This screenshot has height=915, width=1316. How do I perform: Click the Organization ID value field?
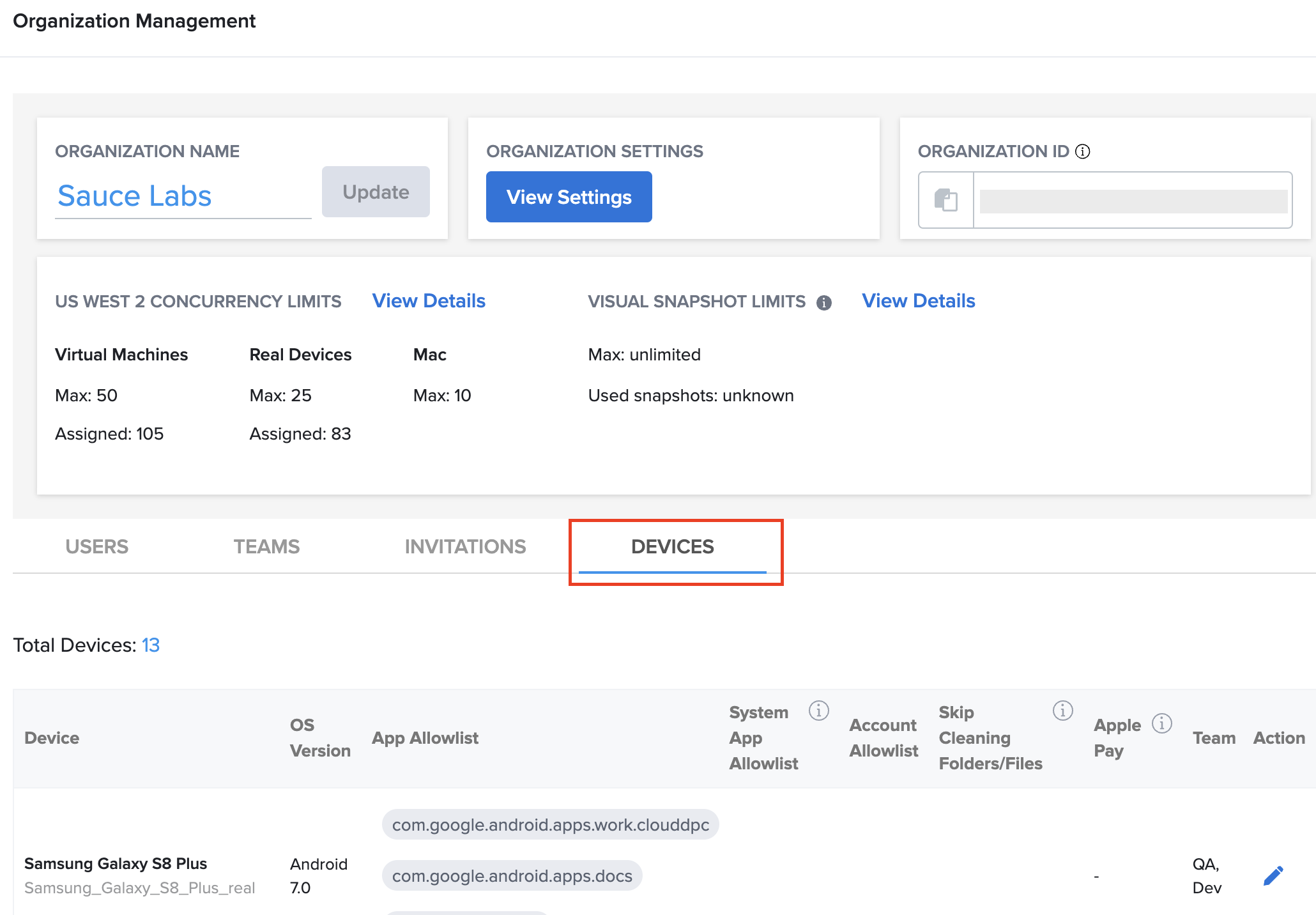(x=1133, y=201)
